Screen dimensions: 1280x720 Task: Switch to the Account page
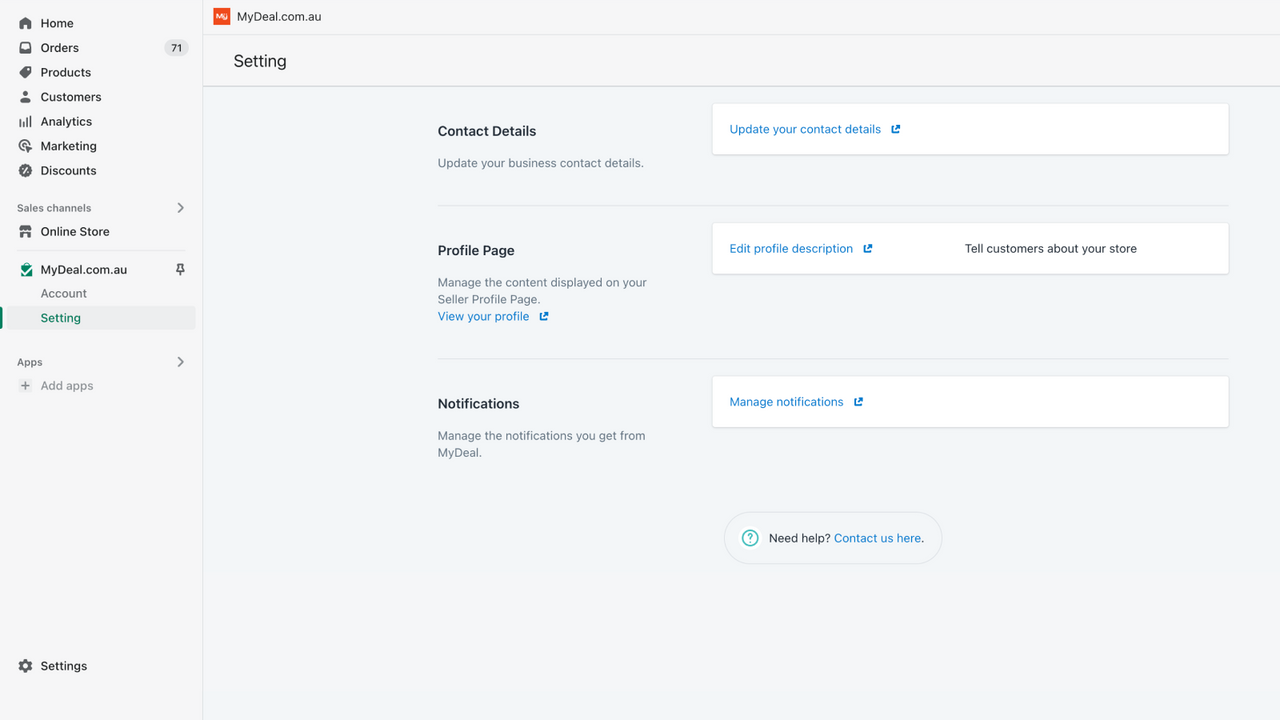coord(63,293)
